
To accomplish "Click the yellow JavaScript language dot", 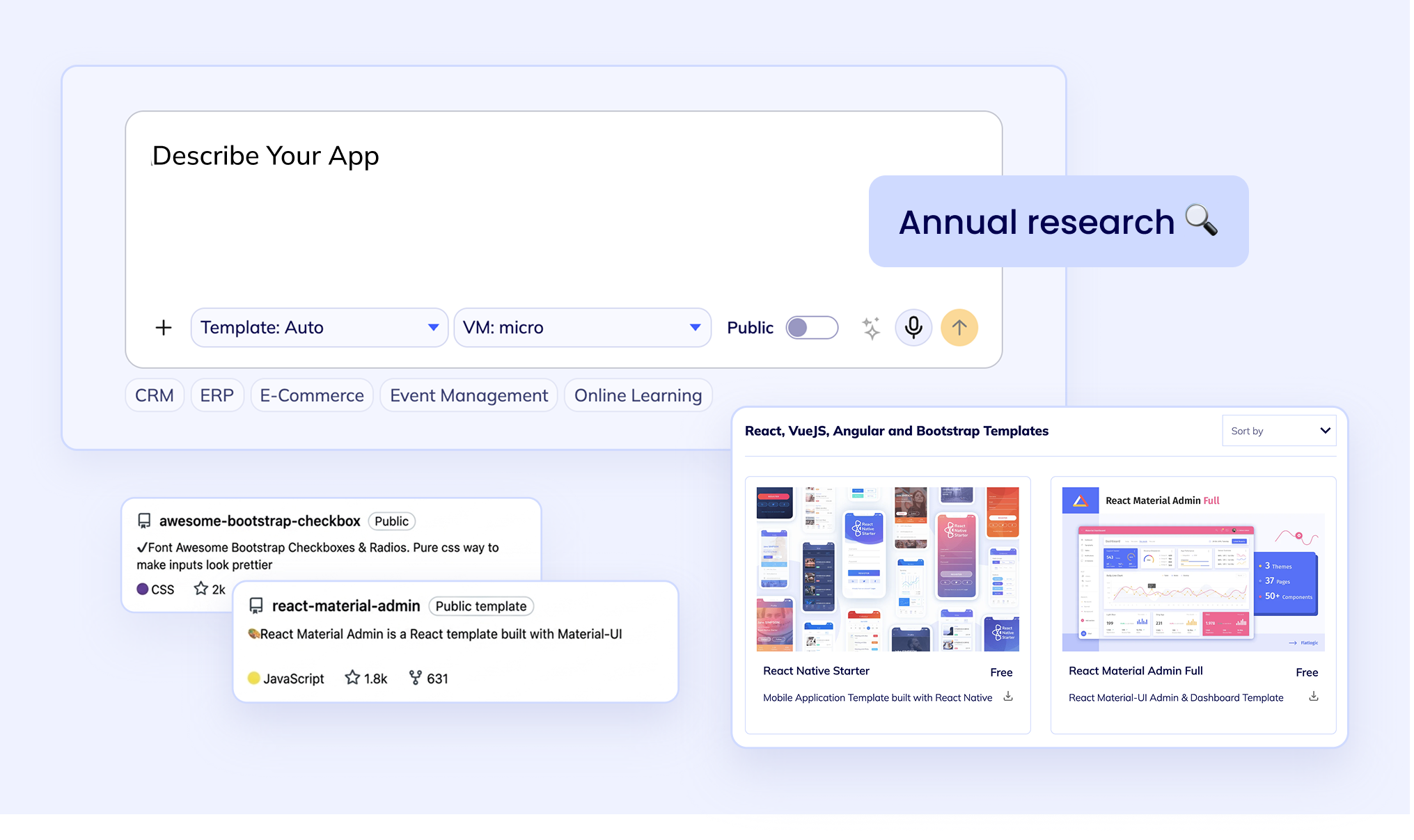I will (253, 678).
